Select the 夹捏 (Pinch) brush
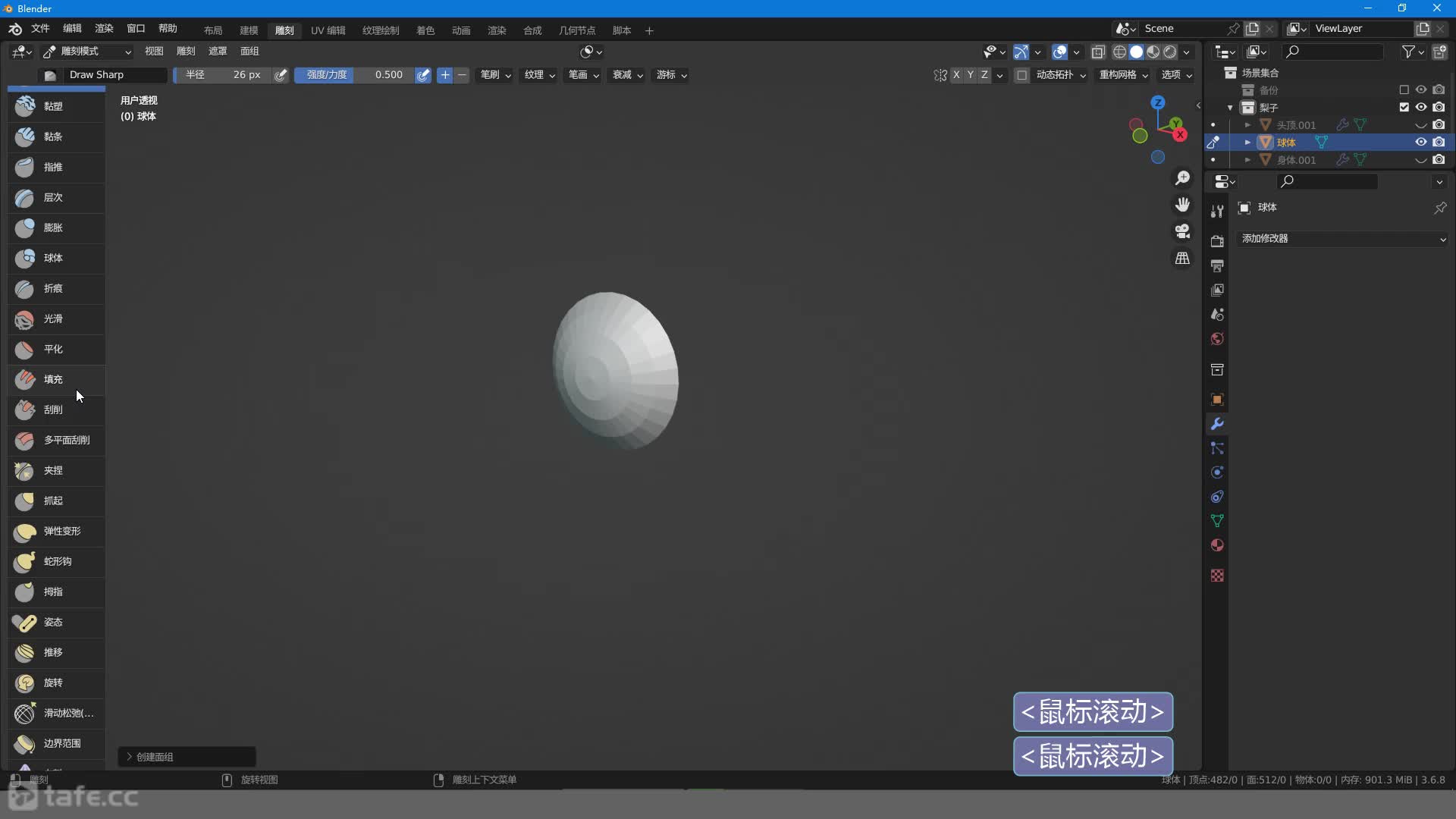The image size is (1456, 819). click(56, 470)
